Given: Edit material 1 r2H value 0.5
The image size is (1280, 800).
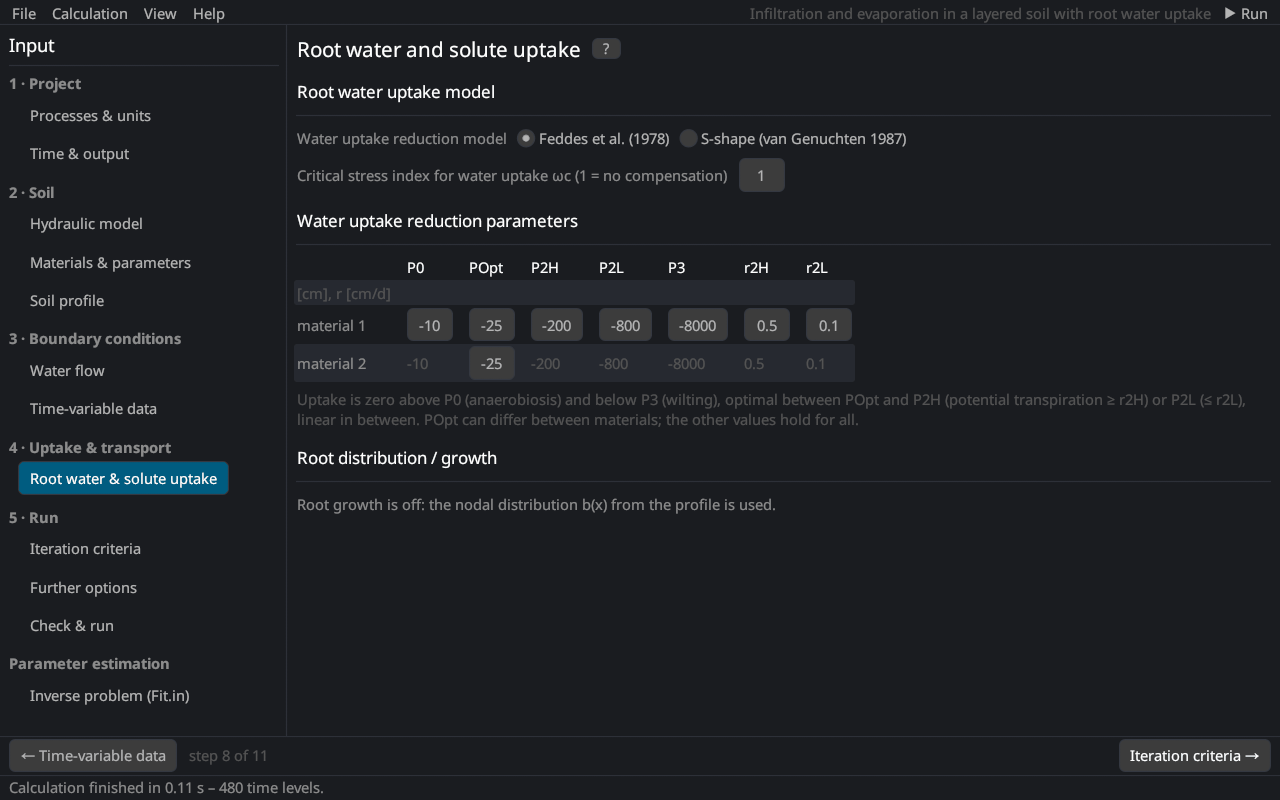Looking at the screenshot, I should pos(767,326).
